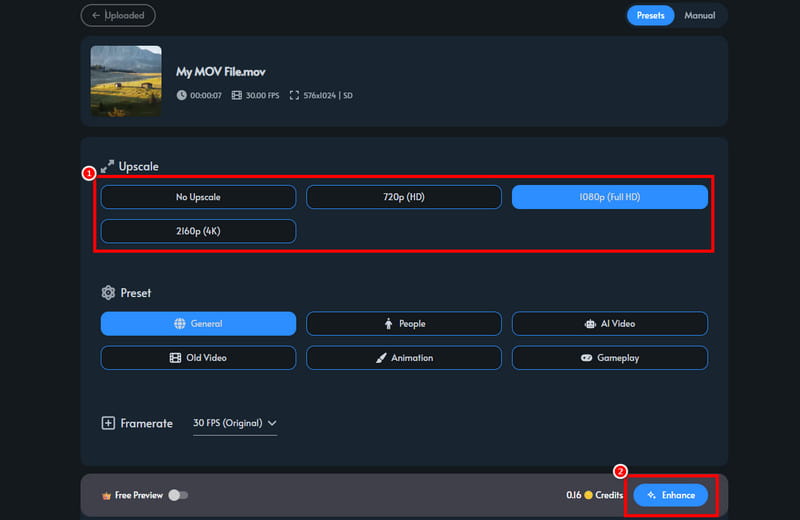Open the 30 FPS (Original) framerate dropdown

235,423
